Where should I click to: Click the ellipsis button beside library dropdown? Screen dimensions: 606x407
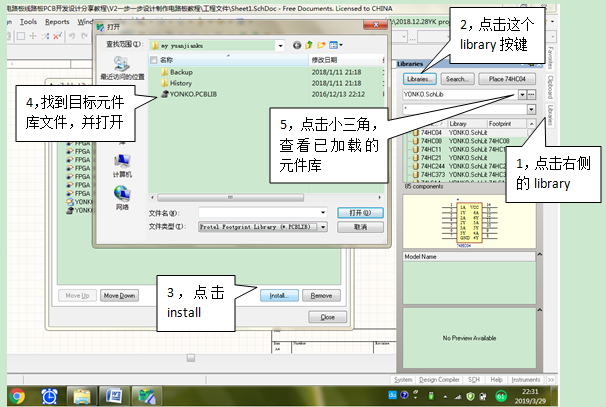pyautogui.click(x=531, y=94)
